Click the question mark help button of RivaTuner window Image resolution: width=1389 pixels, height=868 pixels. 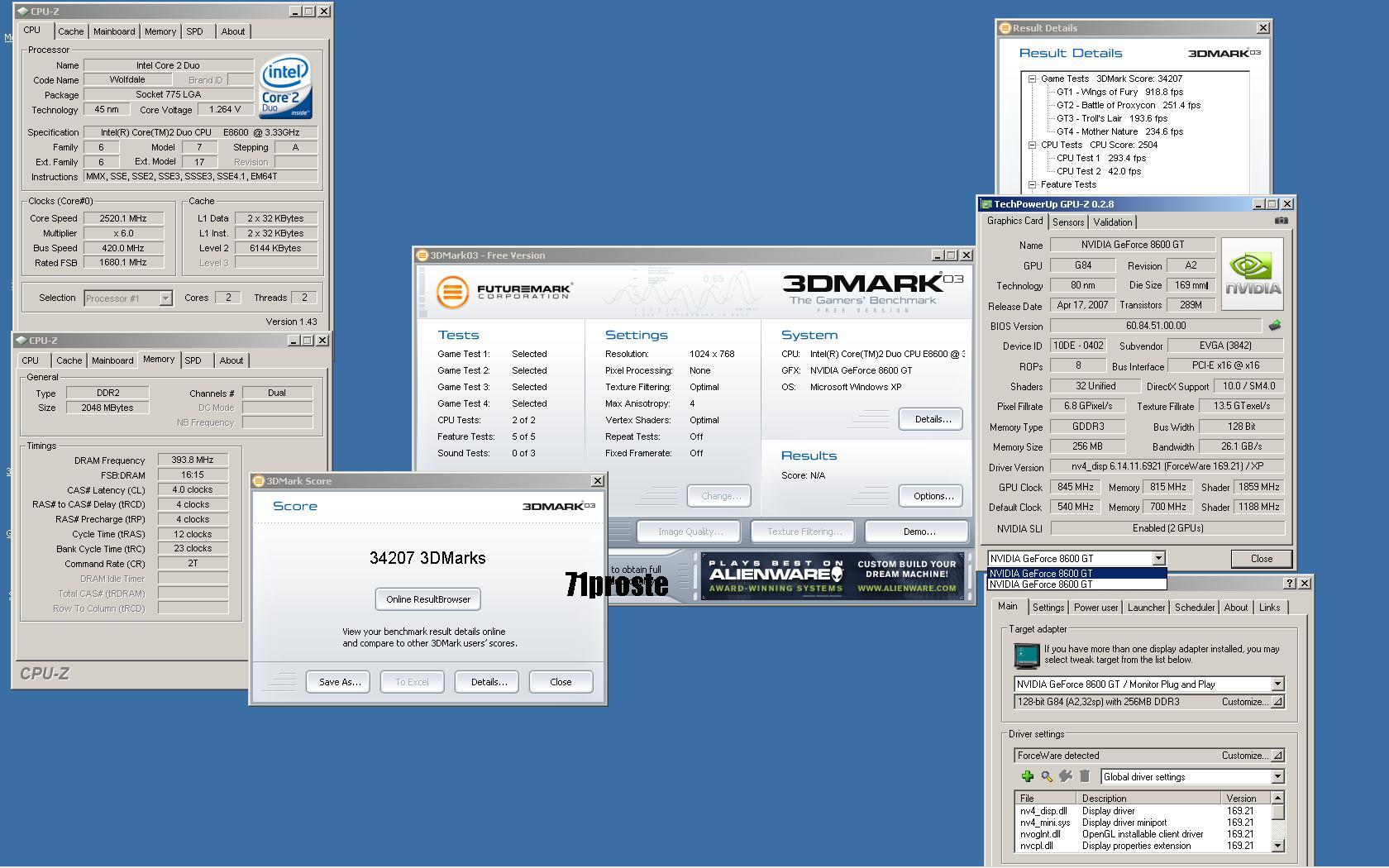tap(1289, 584)
